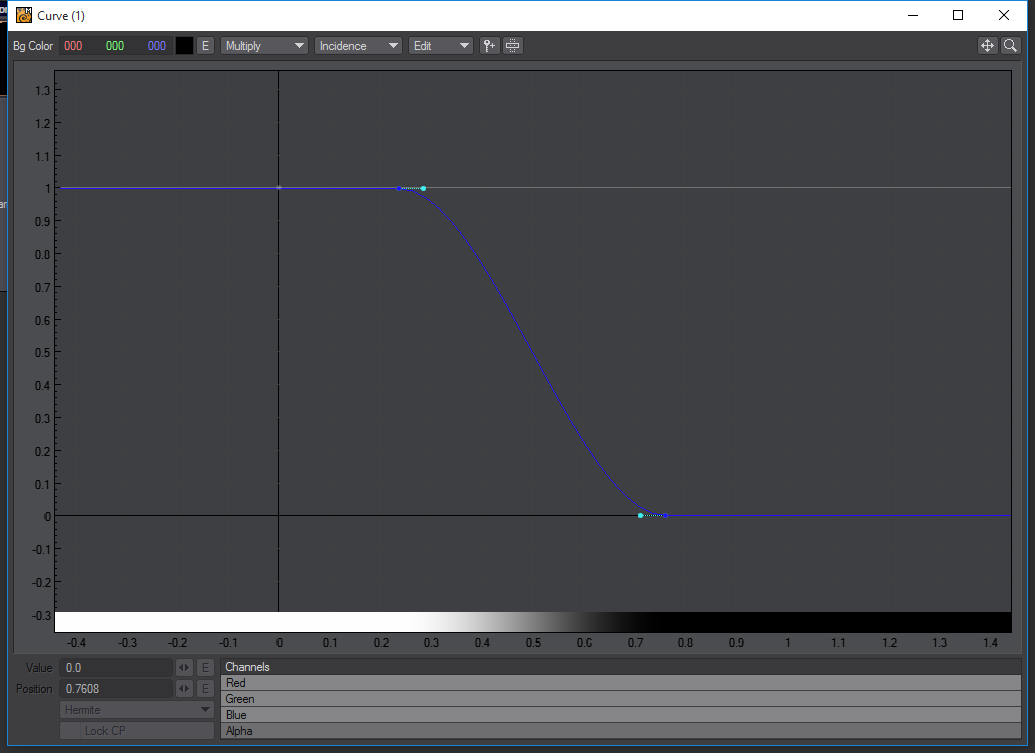Open the envelope E button for Value

coord(205,668)
